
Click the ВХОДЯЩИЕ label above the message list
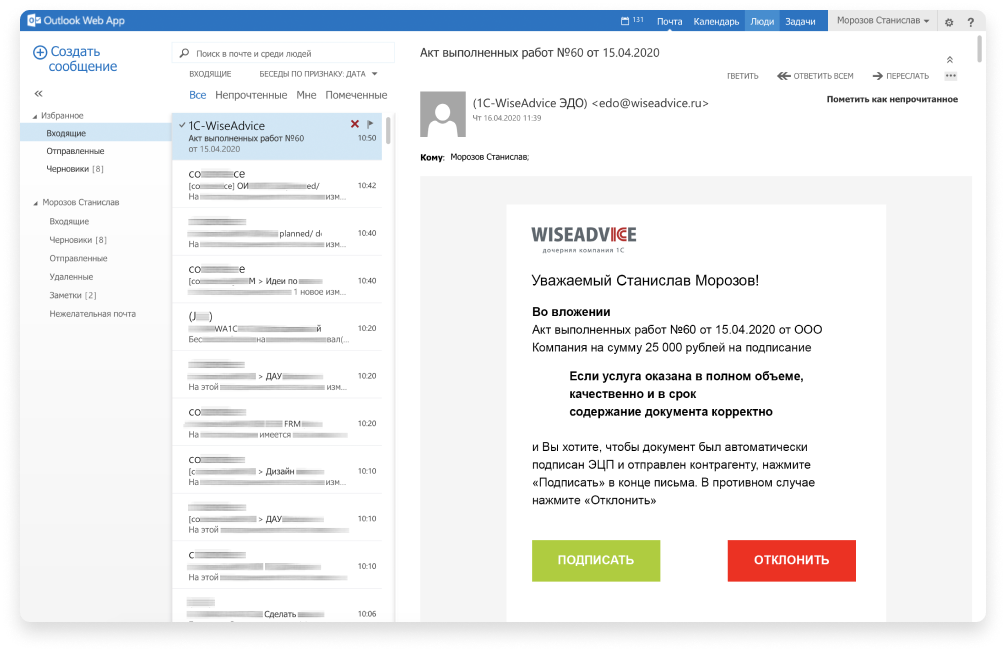(x=210, y=74)
